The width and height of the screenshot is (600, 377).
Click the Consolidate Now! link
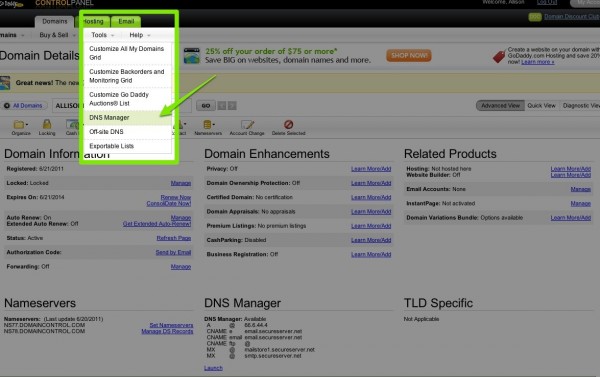(168, 203)
